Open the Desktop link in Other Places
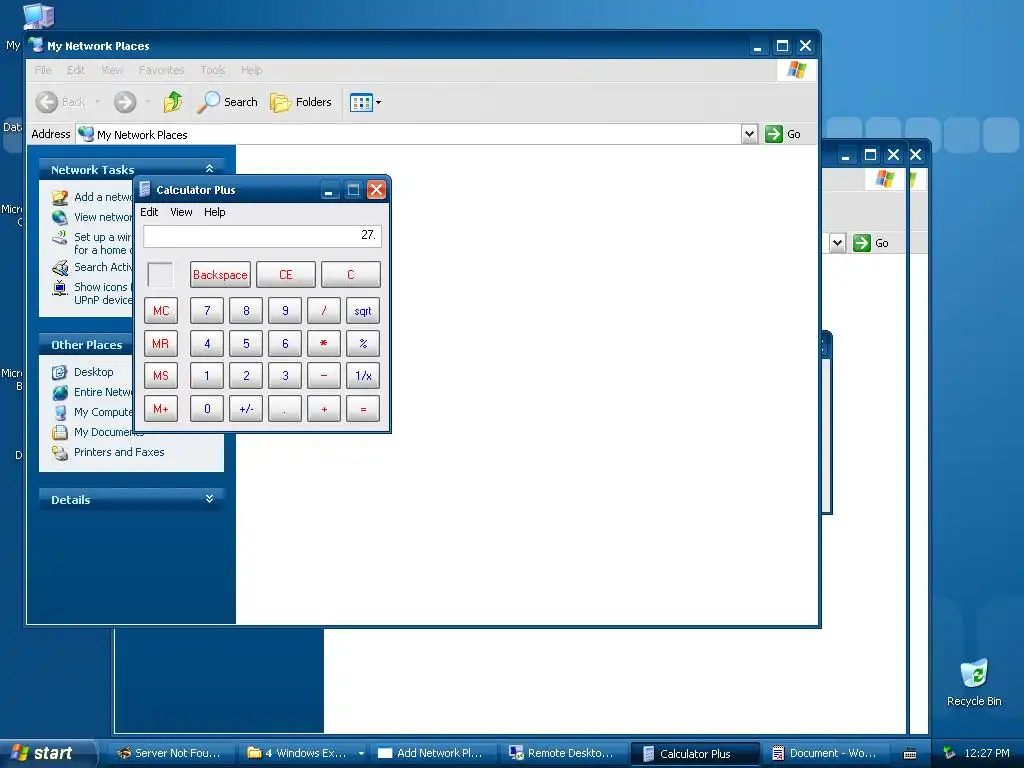The image size is (1024, 768). pos(93,372)
